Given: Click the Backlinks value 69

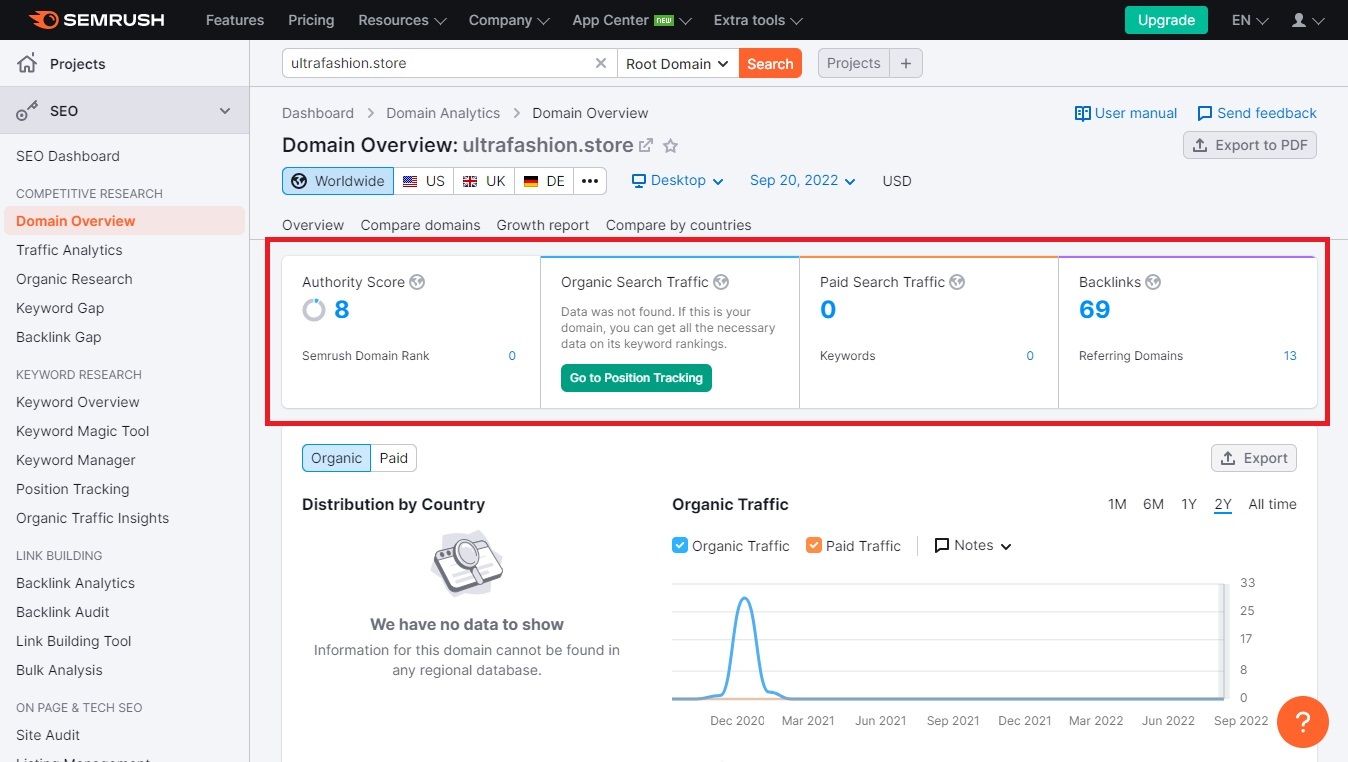Looking at the screenshot, I should 1095,310.
